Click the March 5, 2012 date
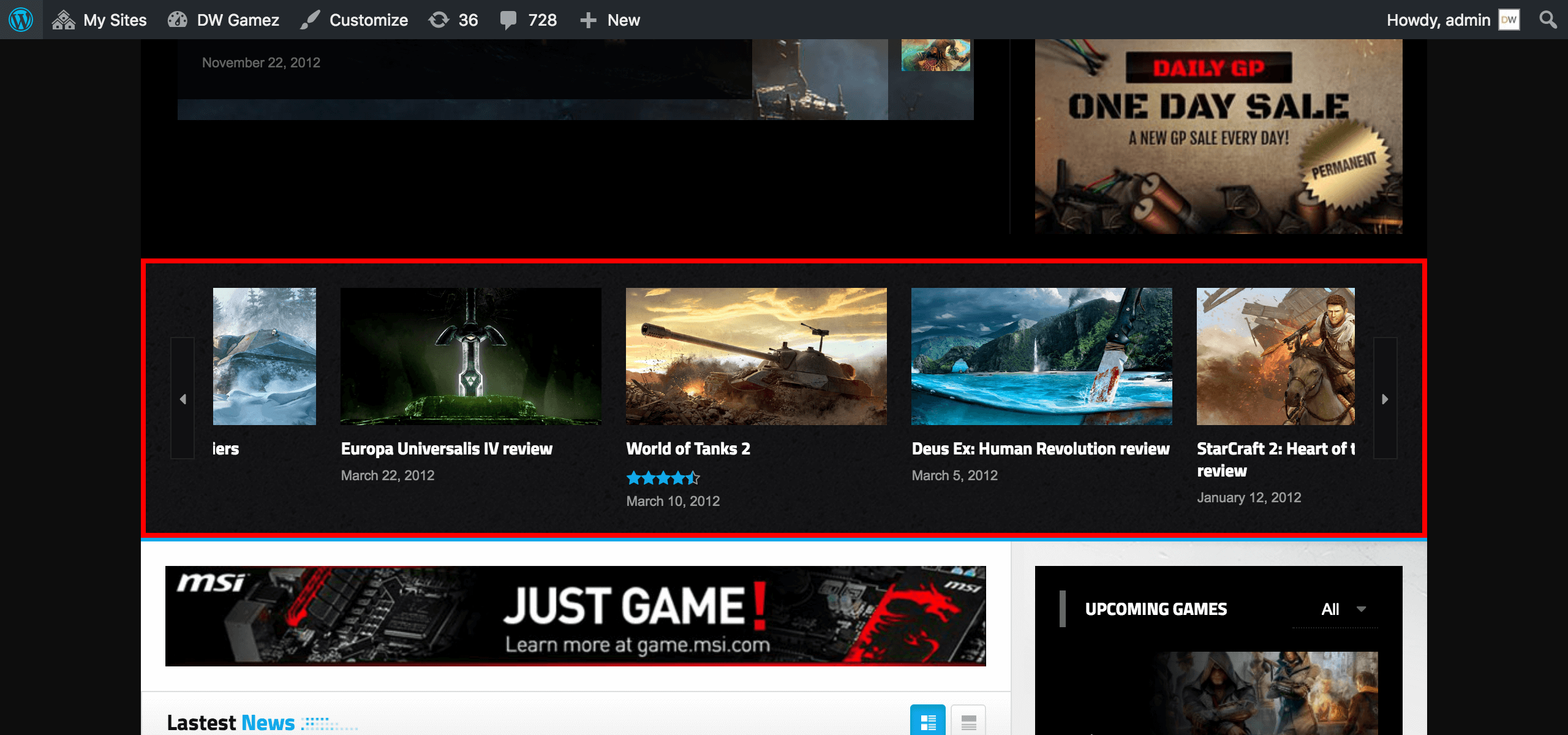Image resolution: width=1568 pixels, height=735 pixels. [x=955, y=475]
